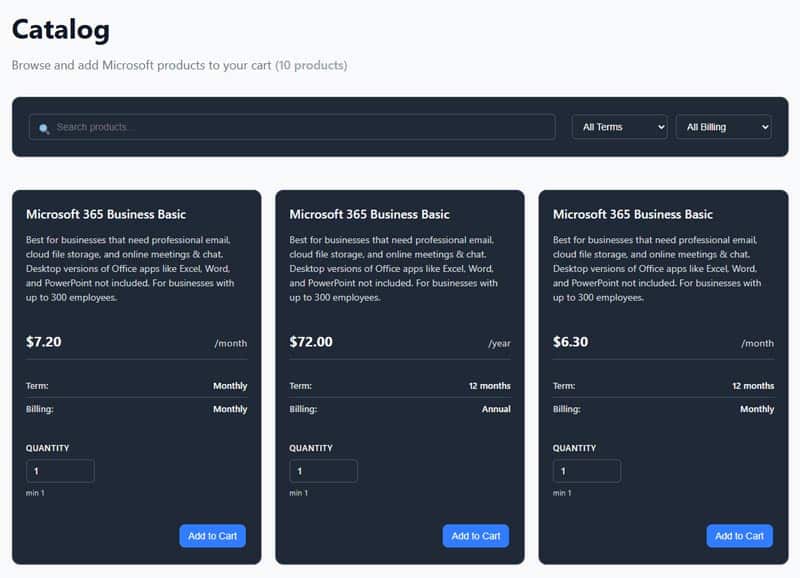Click Billing value Monthly on $7.20 card
This screenshot has width=800, height=578.
click(230, 409)
